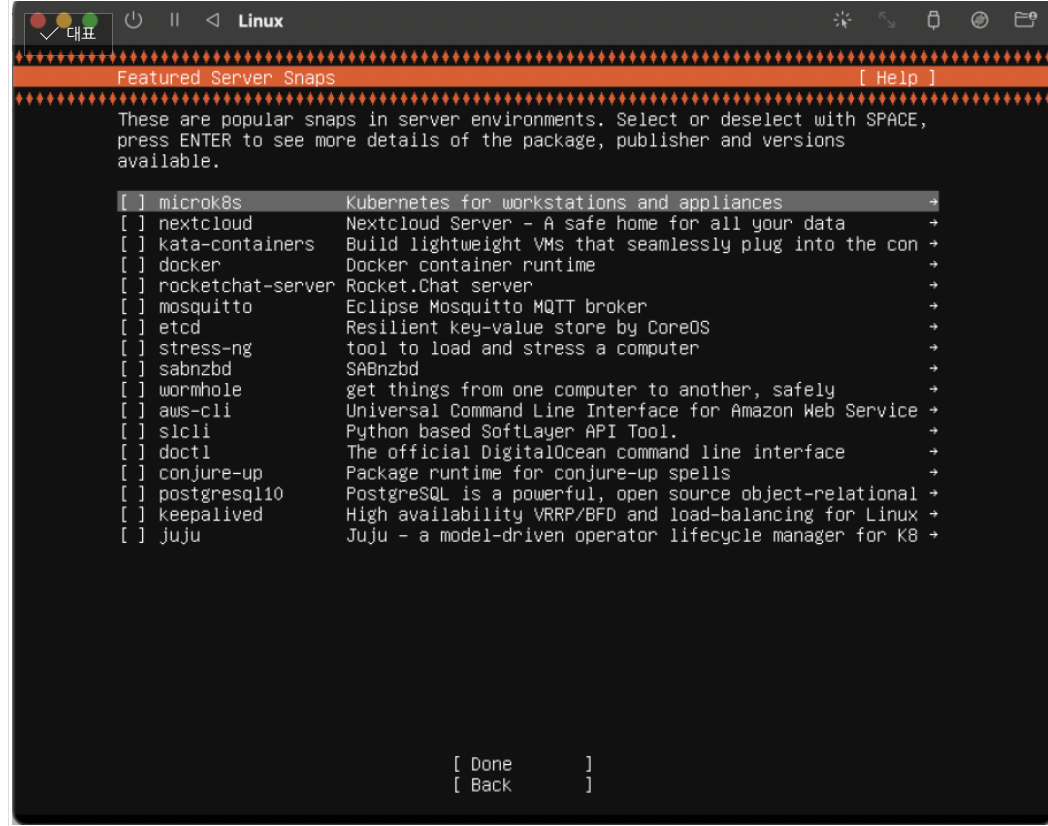Click the back triangle icon in toolbar

point(213,20)
